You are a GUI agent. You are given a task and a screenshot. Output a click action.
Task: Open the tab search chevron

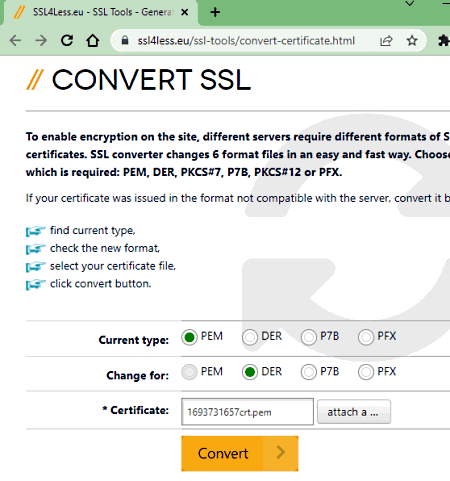click(410, 4)
